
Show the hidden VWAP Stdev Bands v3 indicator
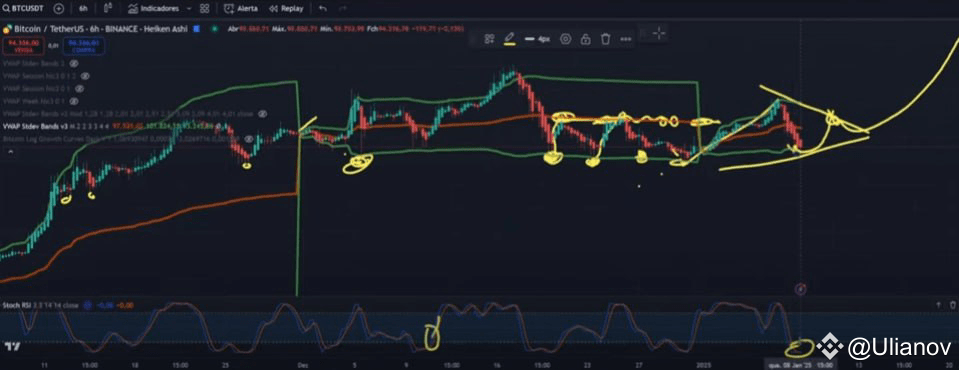tap(262, 114)
